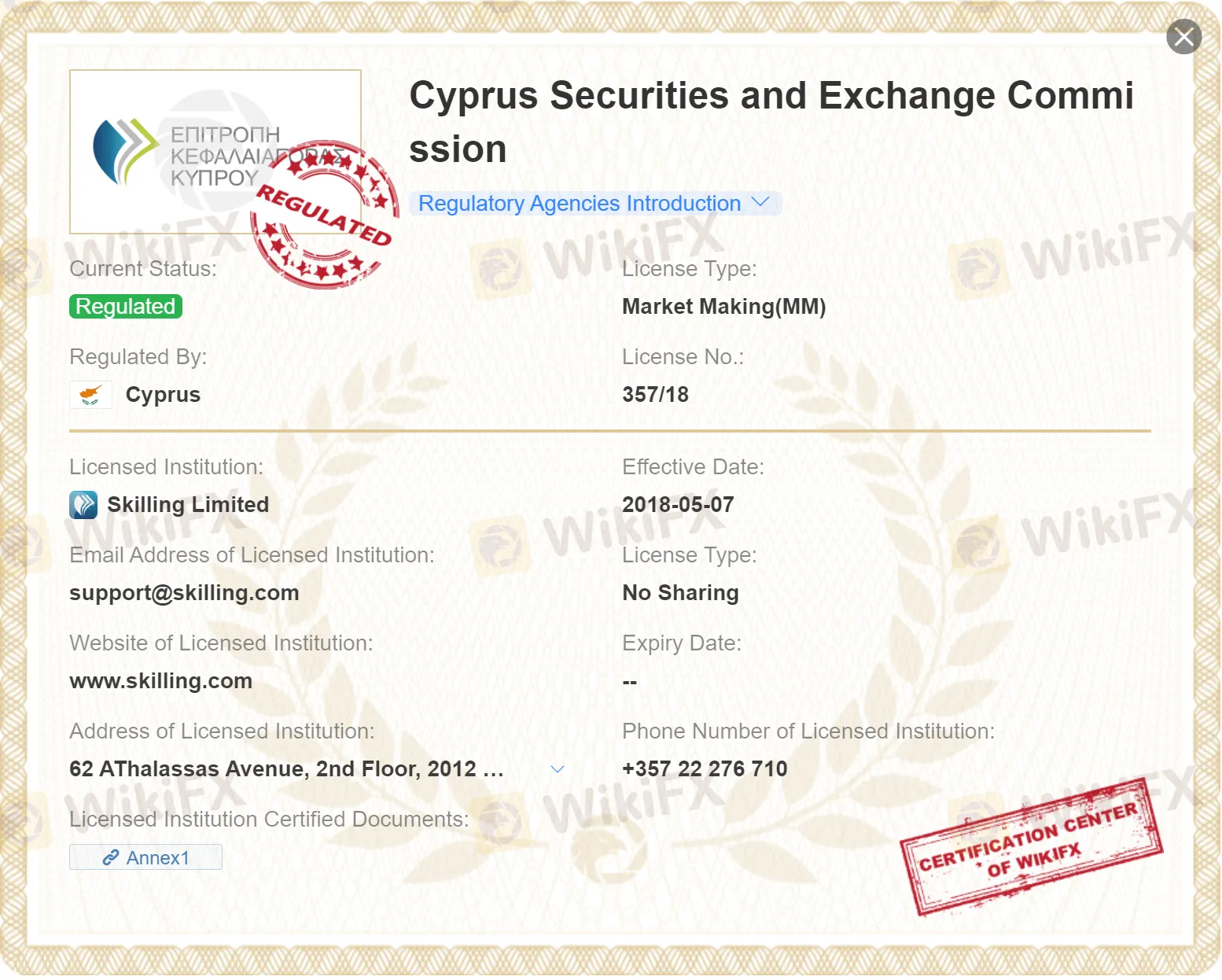
Task: Click the 62 AThalassas Avenue address text
Action: click(286, 769)
